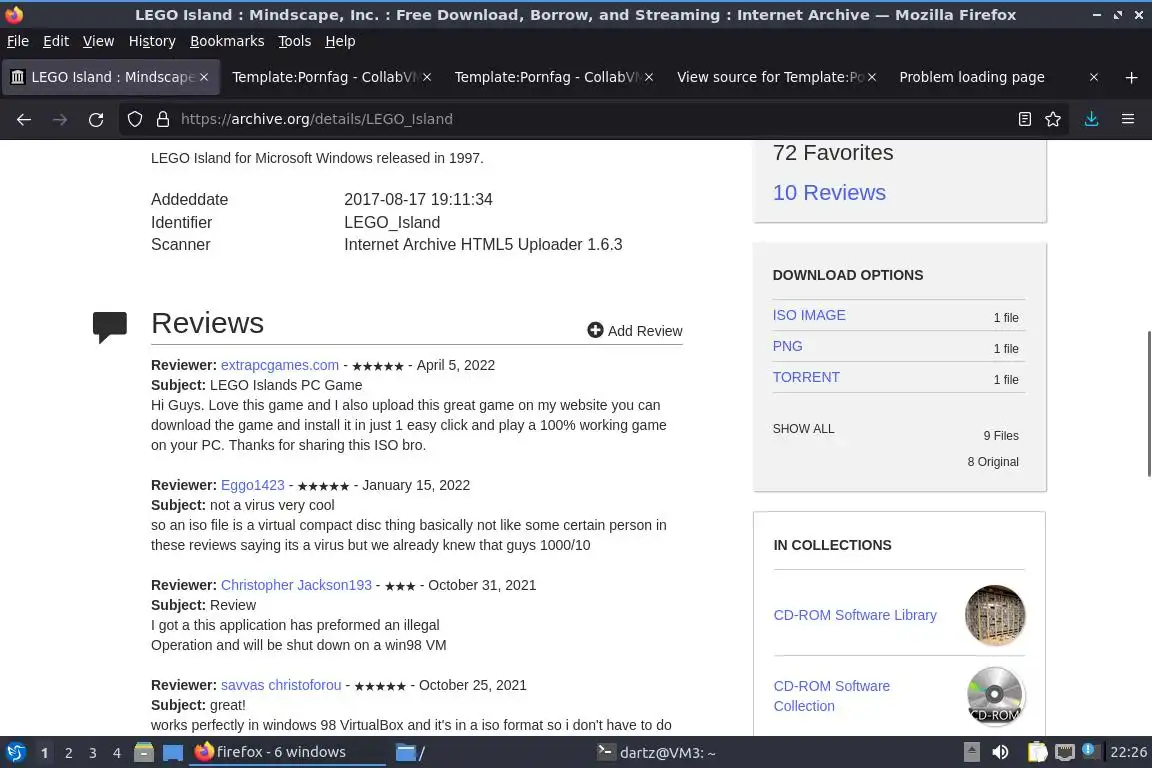Open the Edit menu

[56, 41]
